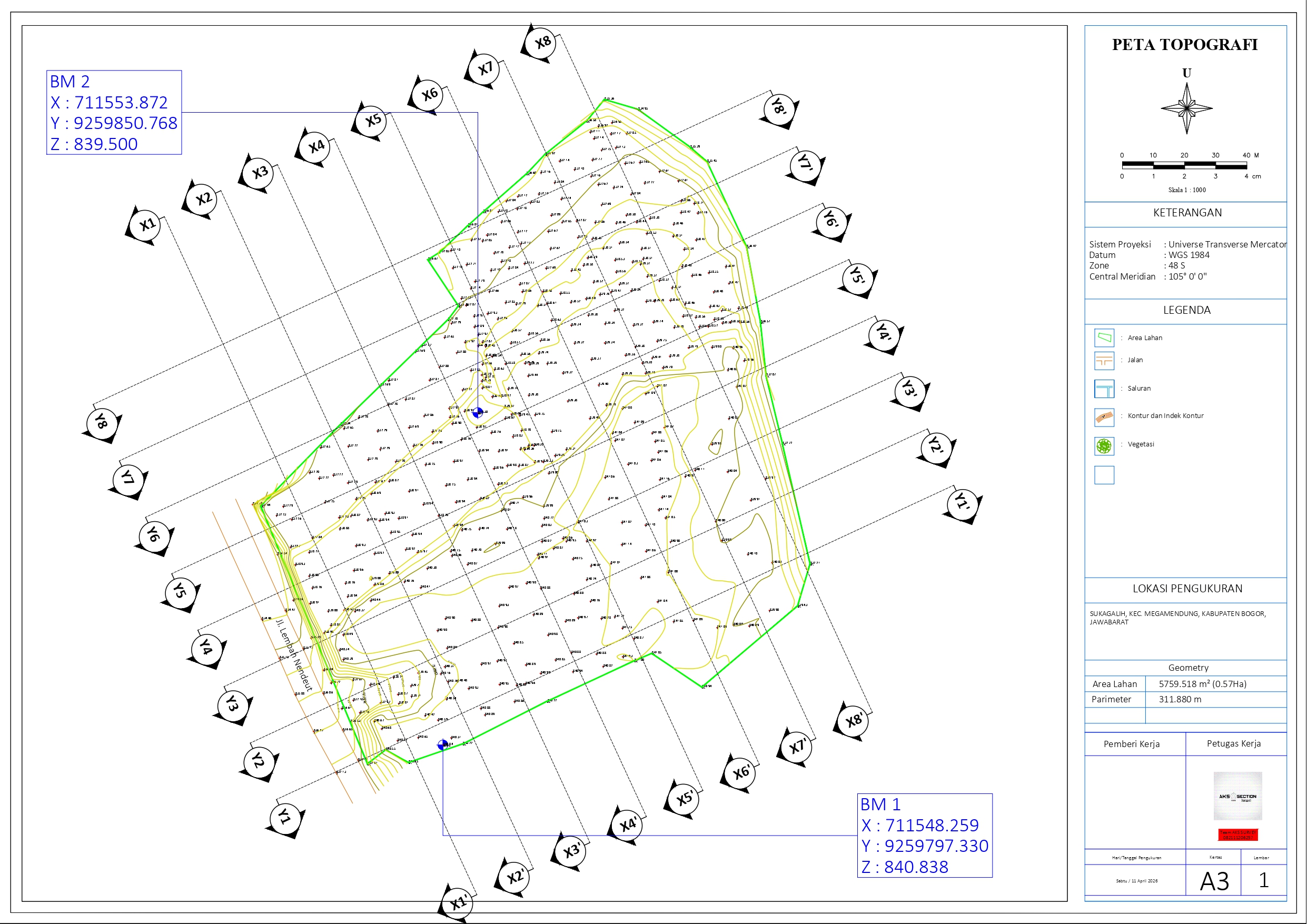Click the 'A3' paper size cell

click(x=1214, y=881)
